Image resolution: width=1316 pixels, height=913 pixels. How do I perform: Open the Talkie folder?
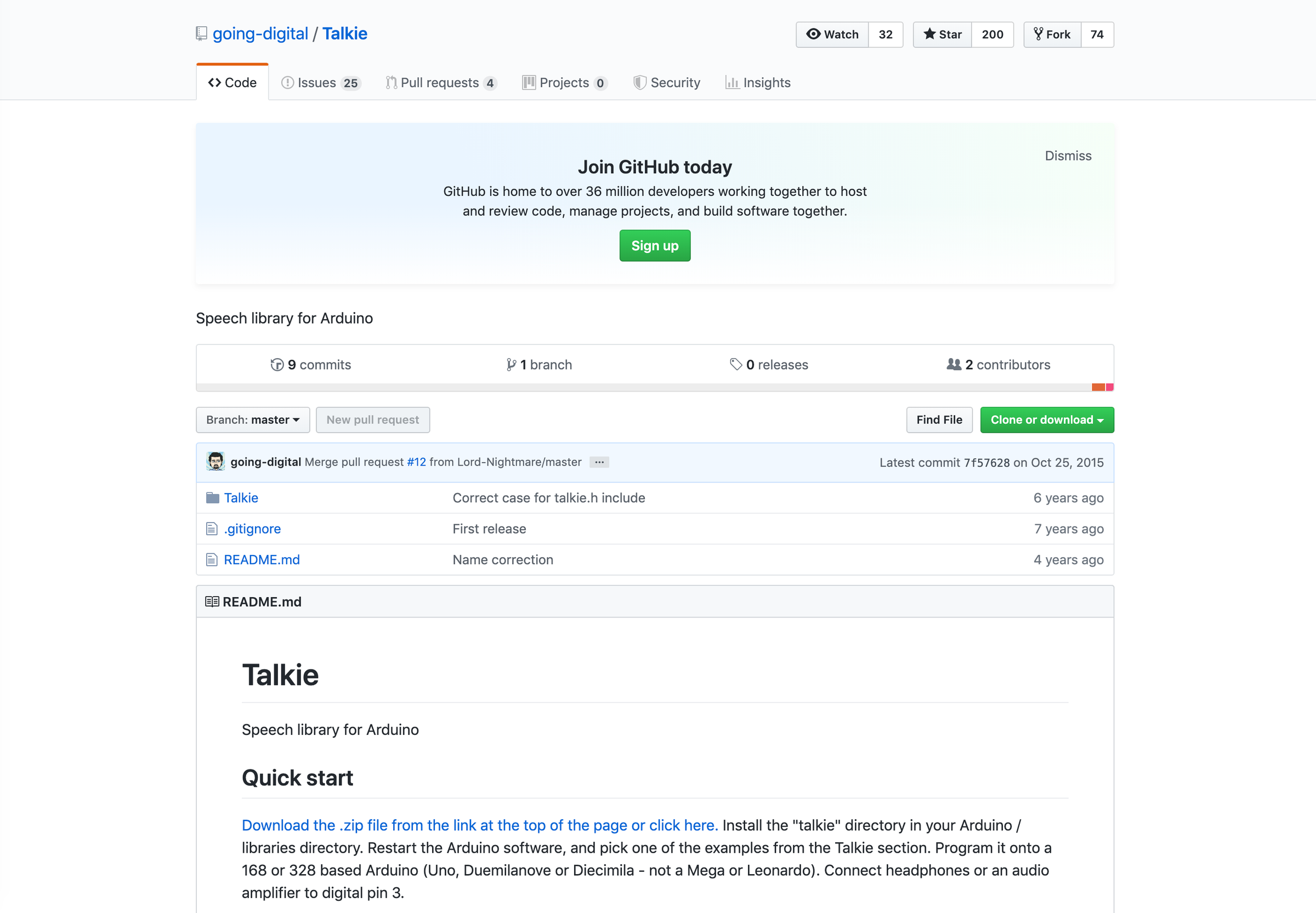(241, 498)
